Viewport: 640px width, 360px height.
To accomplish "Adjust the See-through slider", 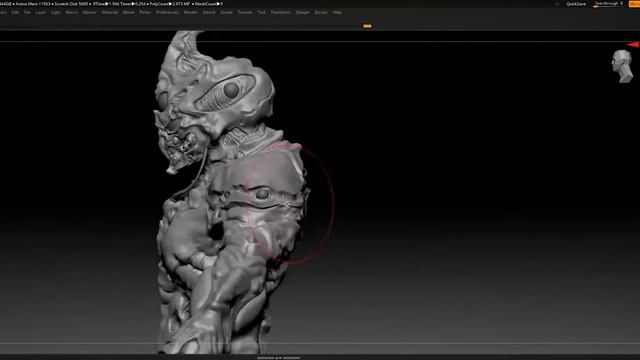I will tap(609, 4).
